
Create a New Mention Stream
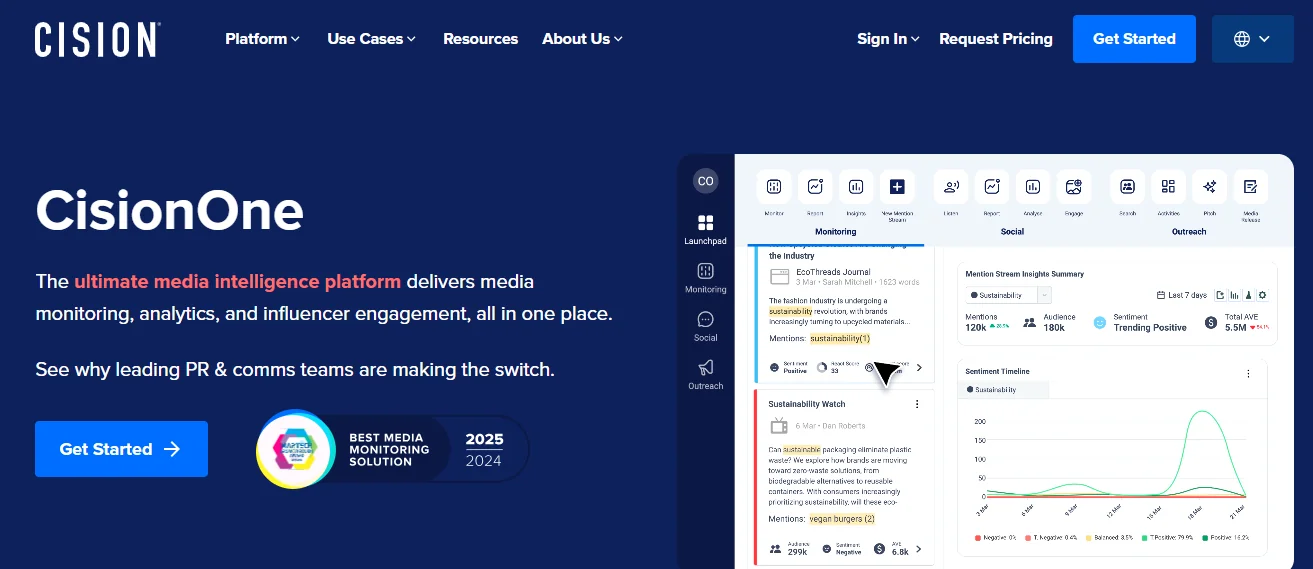click(897, 187)
